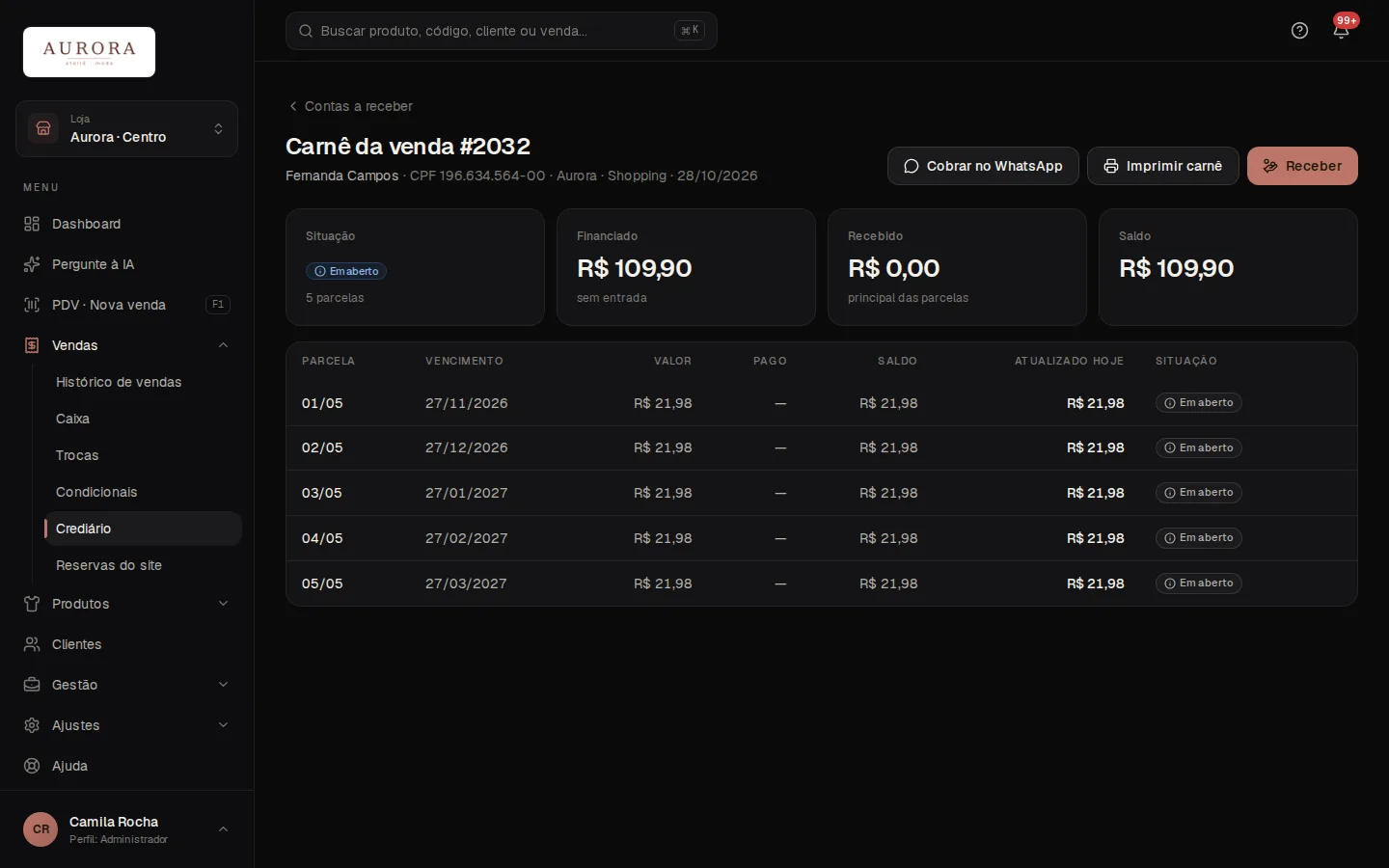1389x868 pixels.
Task: Focus the Buscar produto search field
Action: point(501,31)
